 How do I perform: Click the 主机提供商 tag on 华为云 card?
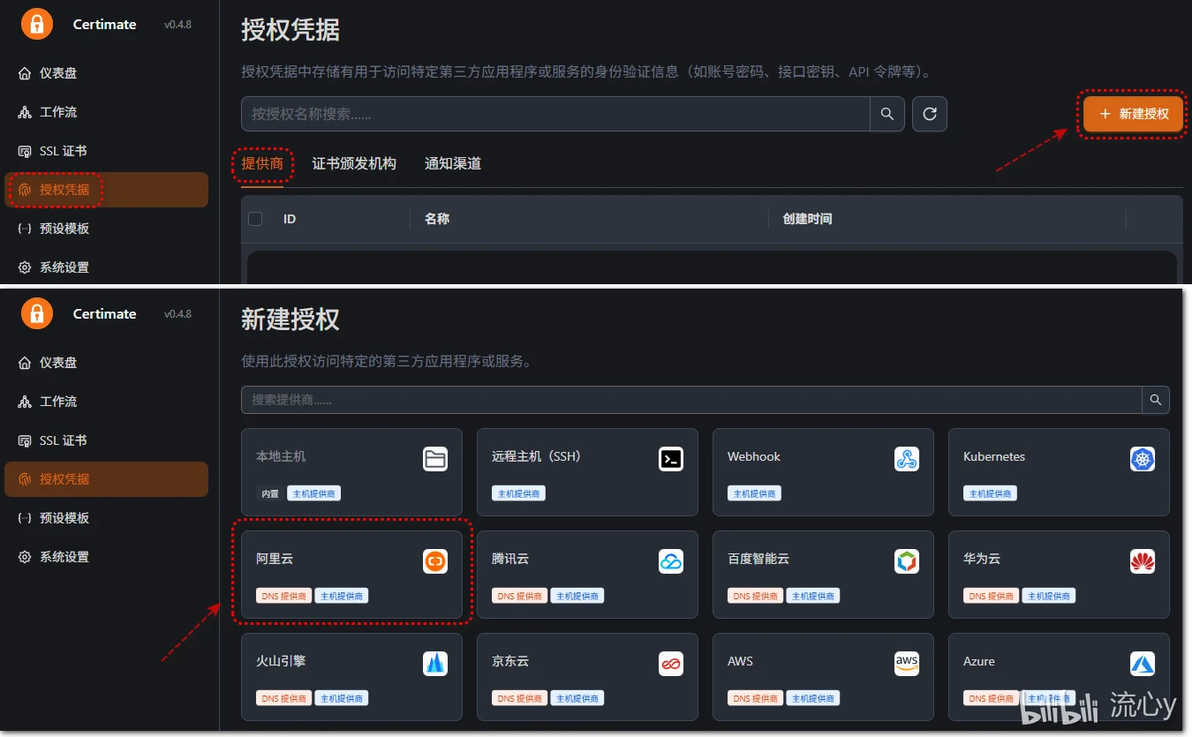click(x=1048, y=596)
